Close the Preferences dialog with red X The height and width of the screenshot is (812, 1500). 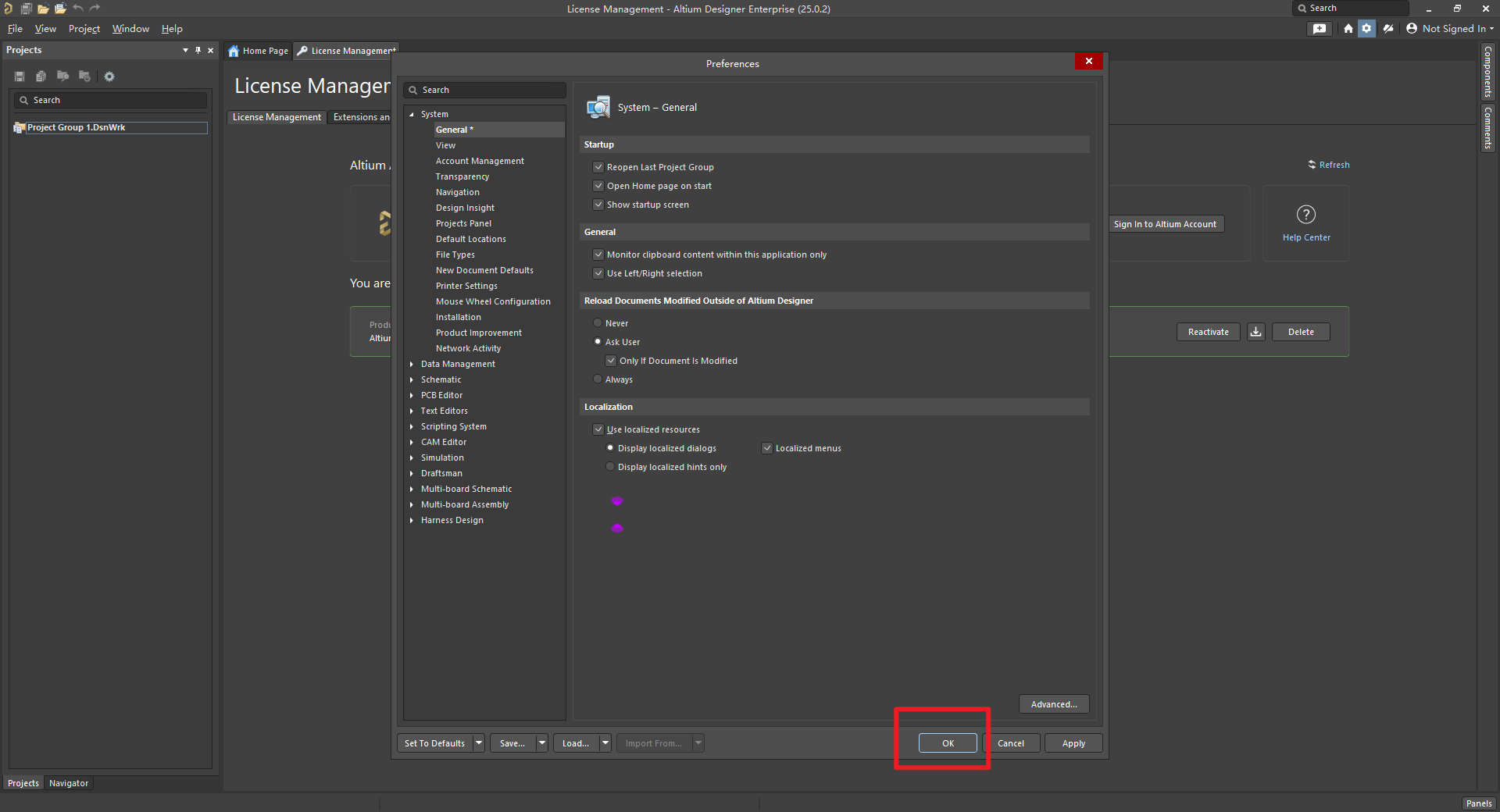pos(1089,61)
